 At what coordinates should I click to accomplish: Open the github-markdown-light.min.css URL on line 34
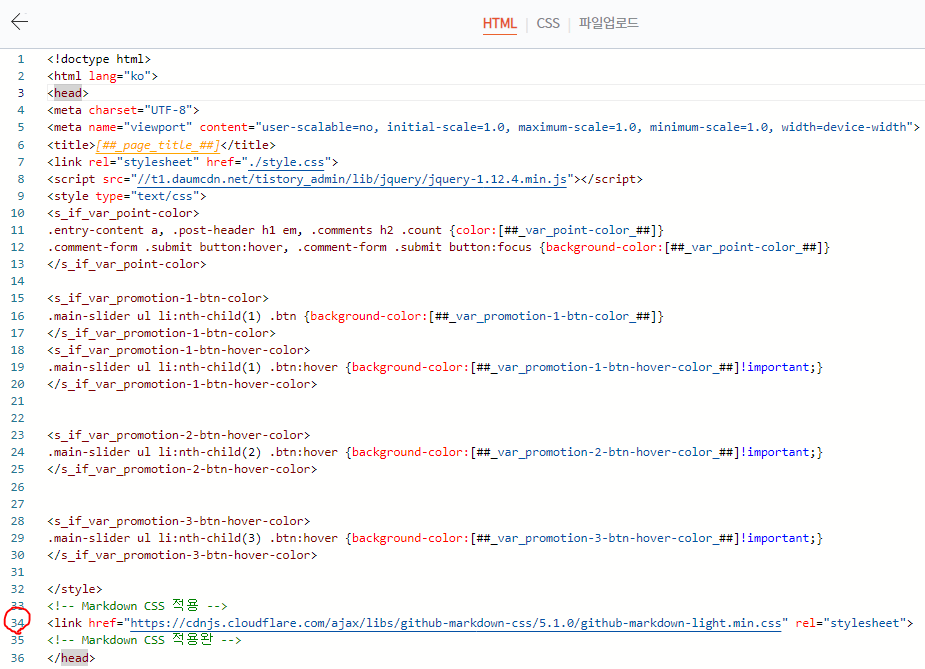[x=455, y=623]
